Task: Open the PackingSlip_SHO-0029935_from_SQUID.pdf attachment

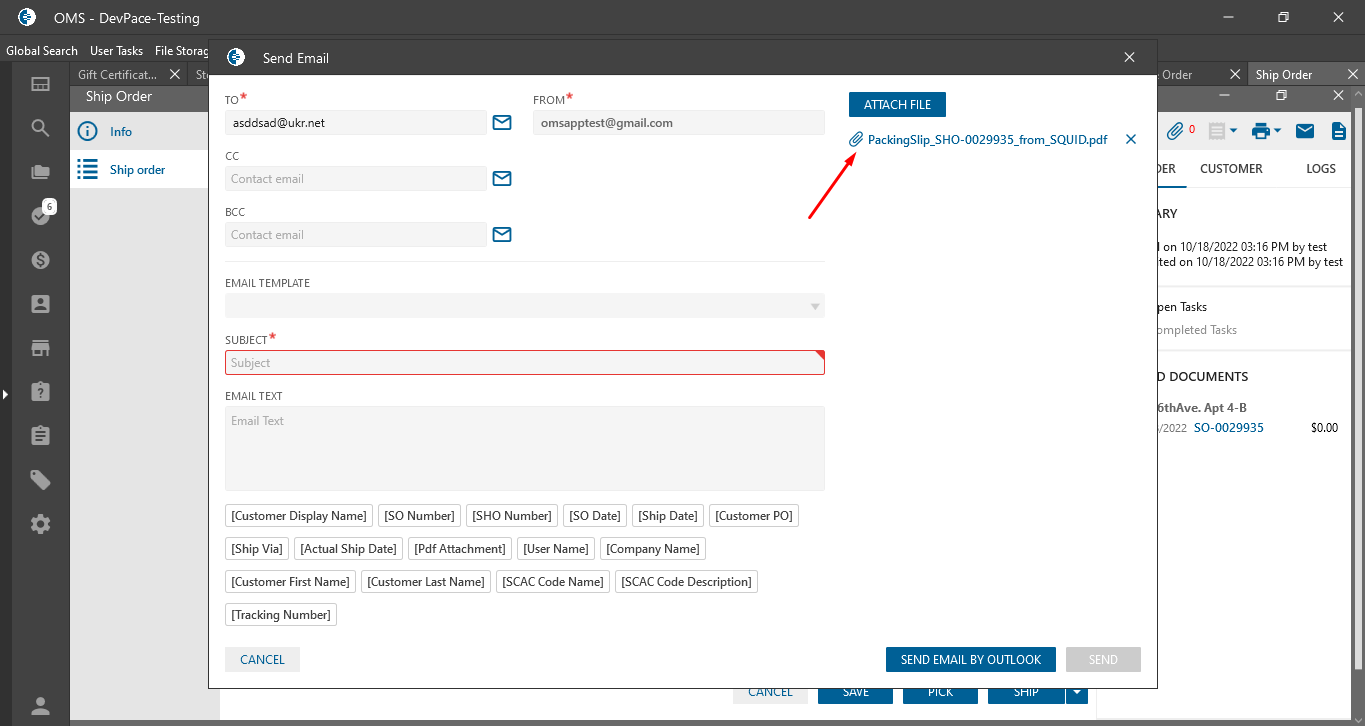Action: click(x=987, y=140)
